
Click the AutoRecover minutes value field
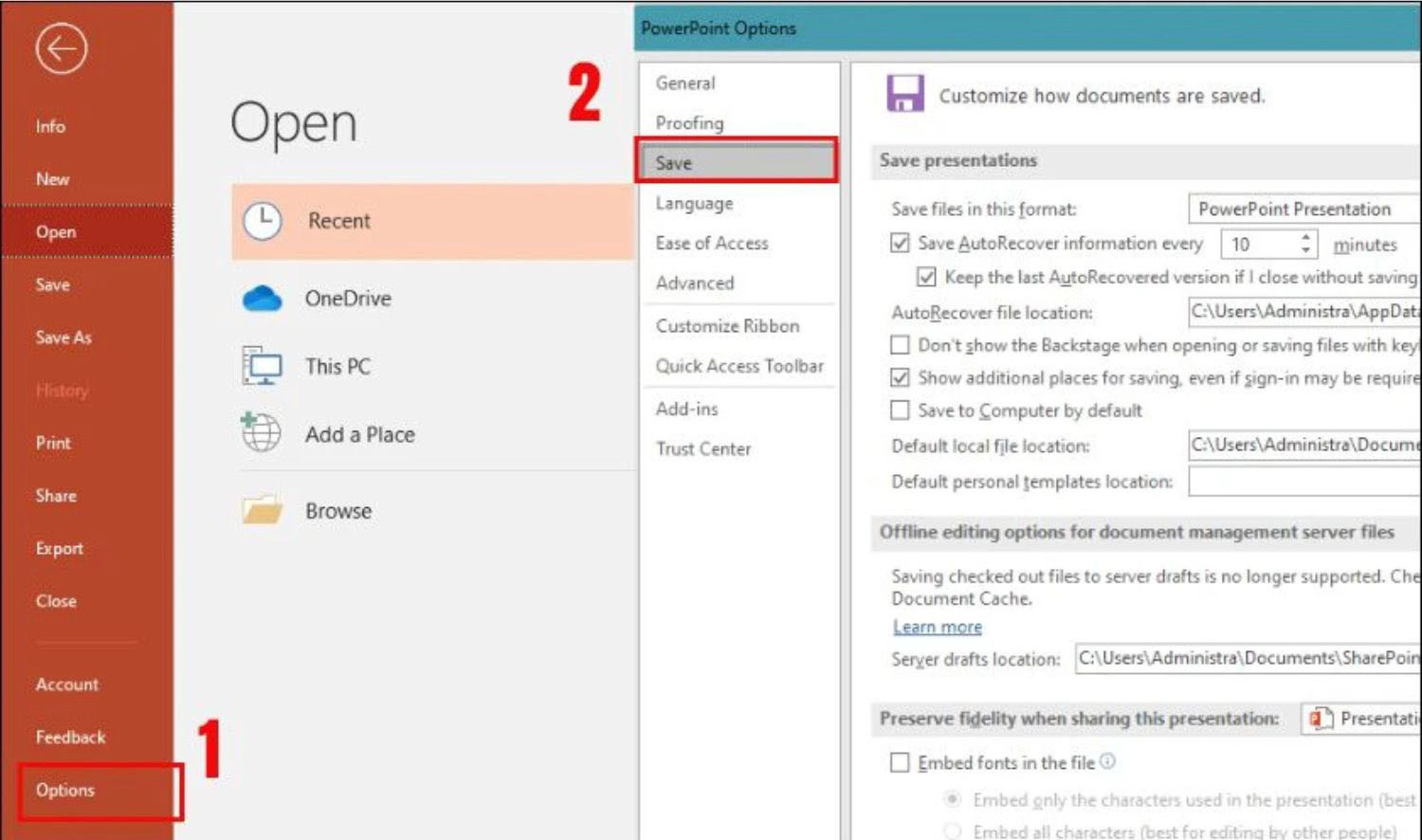point(1259,245)
